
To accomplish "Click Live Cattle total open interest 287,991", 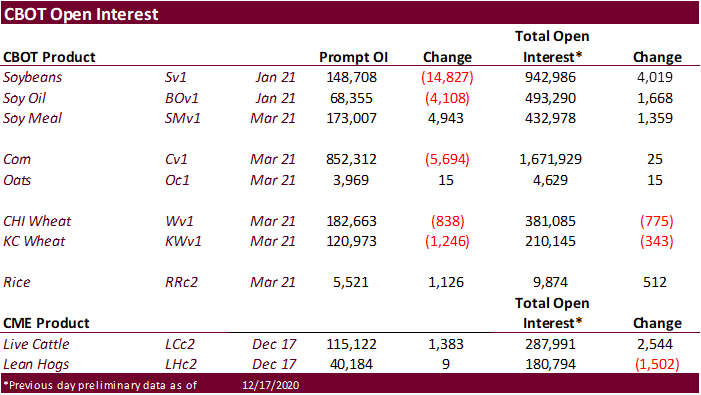I will point(550,344).
